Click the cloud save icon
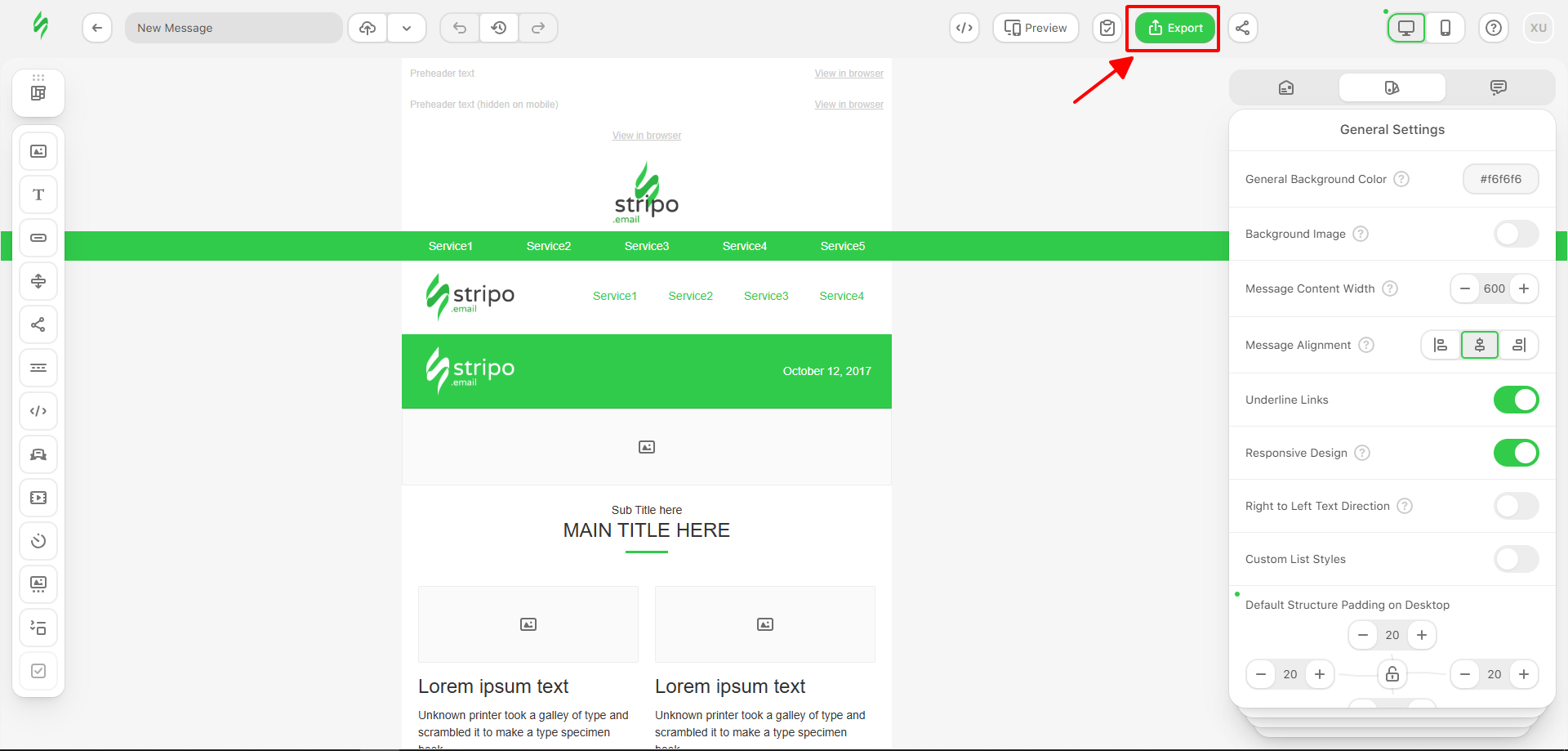 [367, 28]
